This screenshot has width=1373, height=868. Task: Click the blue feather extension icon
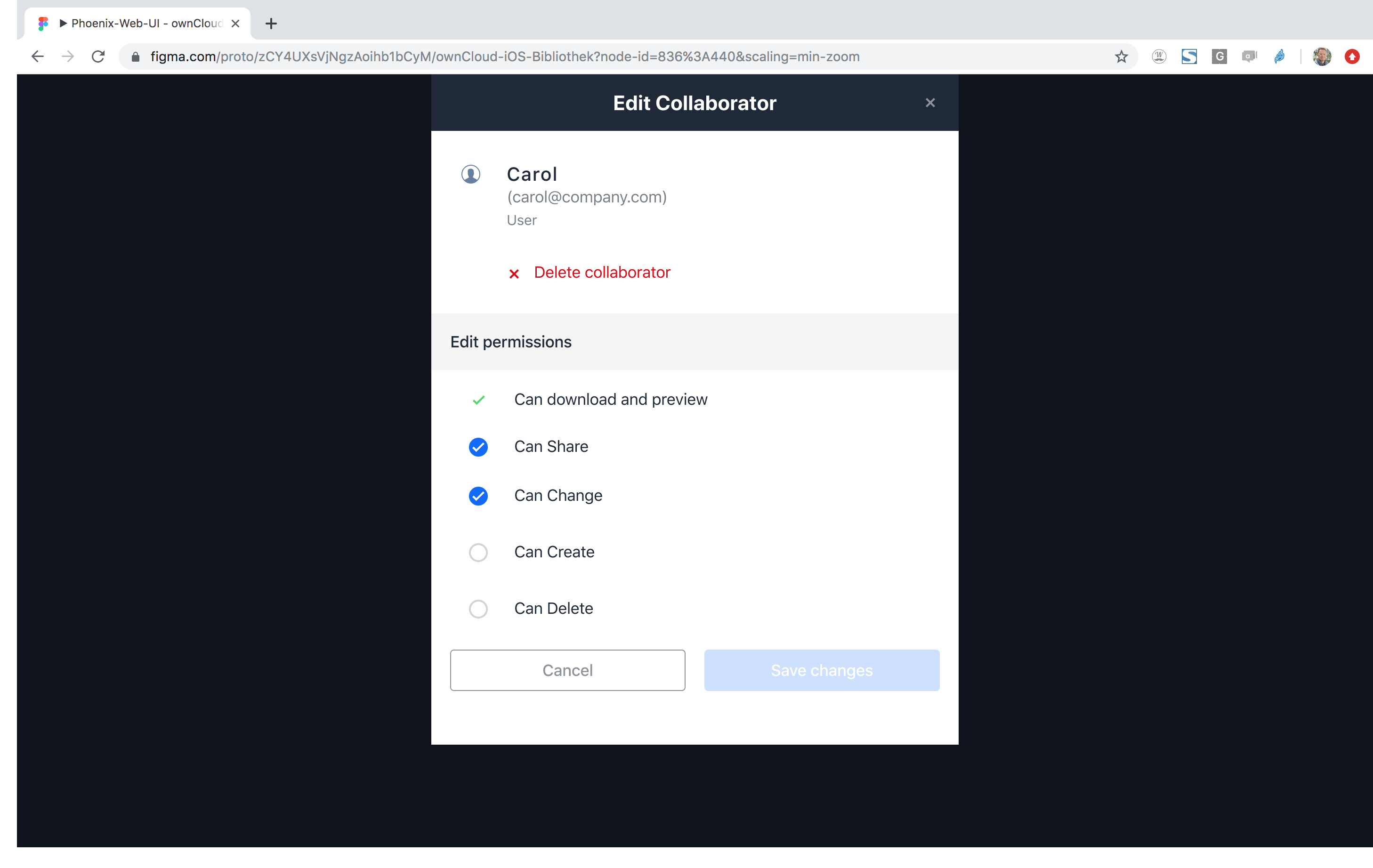[x=1279, y=56]
